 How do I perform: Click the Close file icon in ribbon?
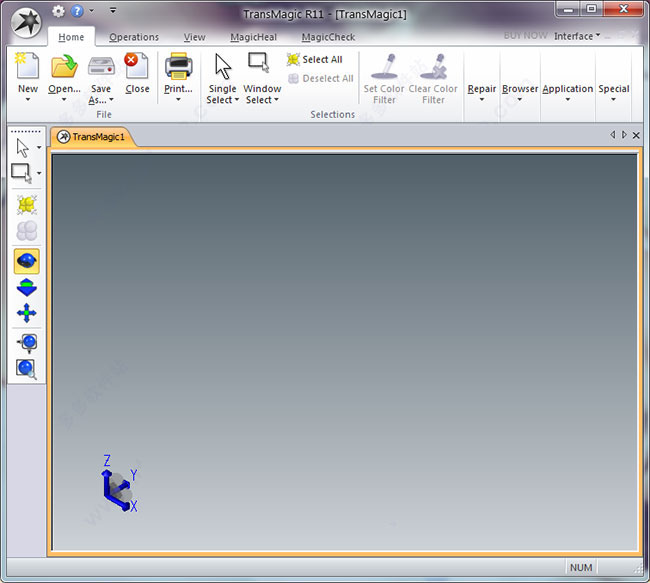click(136, 76)
